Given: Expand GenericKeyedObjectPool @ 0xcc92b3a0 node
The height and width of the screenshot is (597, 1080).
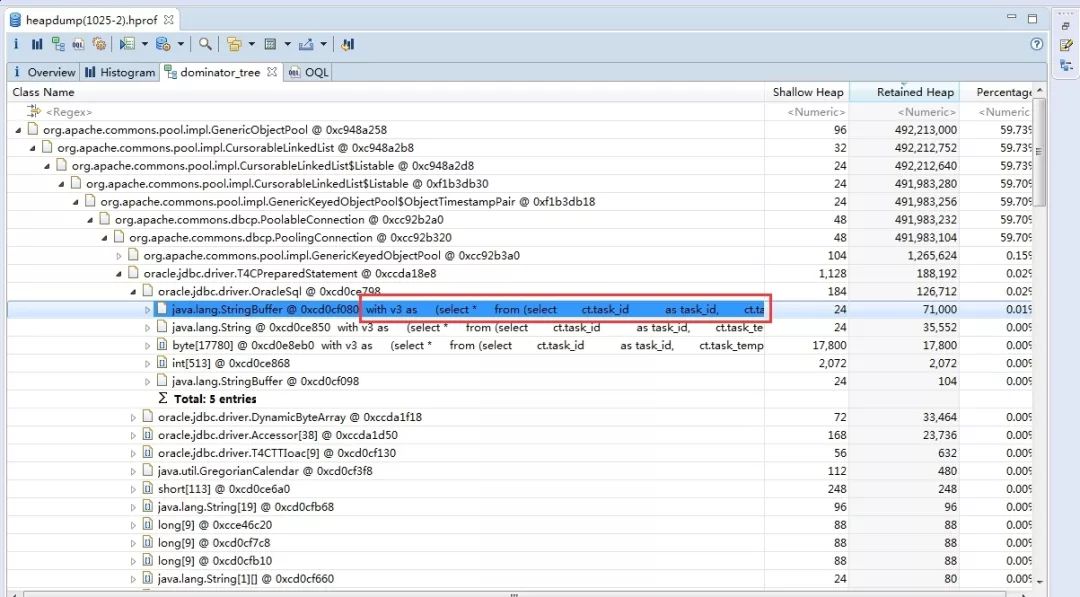Looking at the screenshot, I should [x=119, y=255].
